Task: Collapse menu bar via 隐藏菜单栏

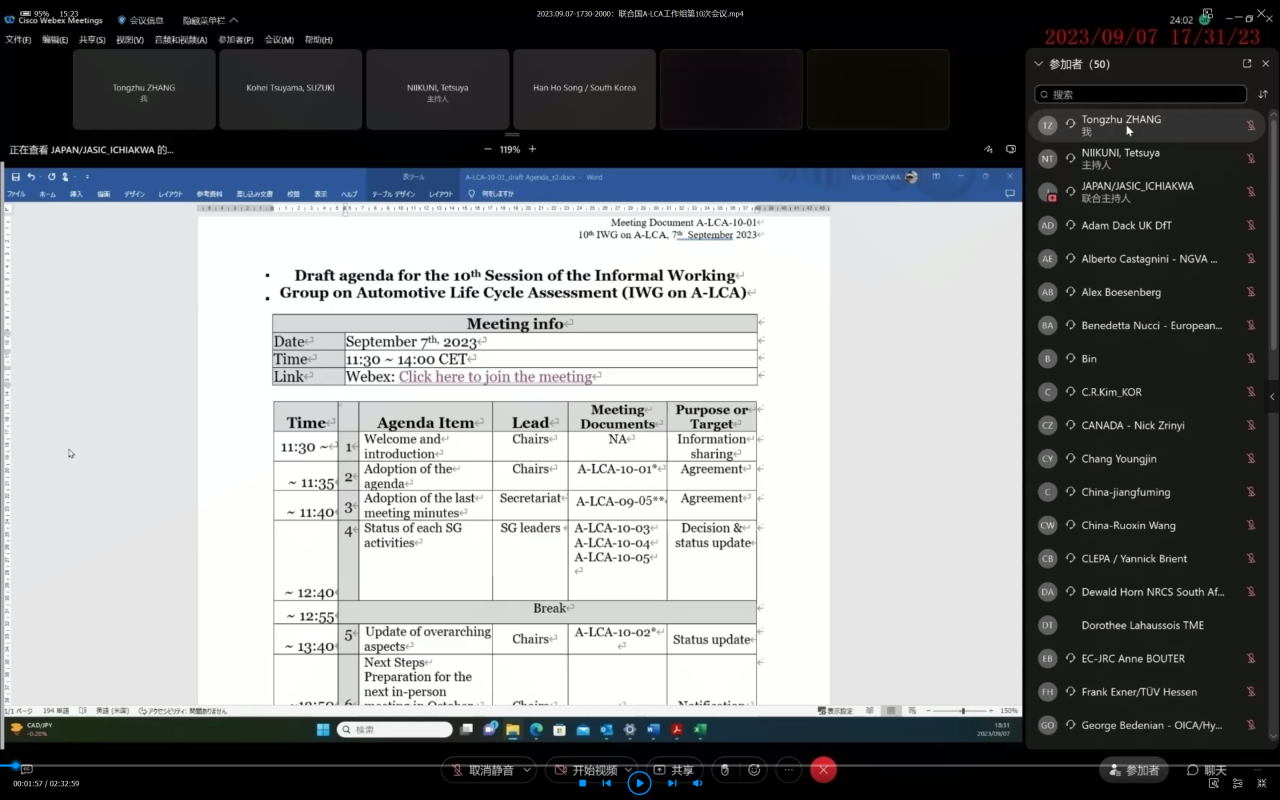Action: tap(210, 20)
